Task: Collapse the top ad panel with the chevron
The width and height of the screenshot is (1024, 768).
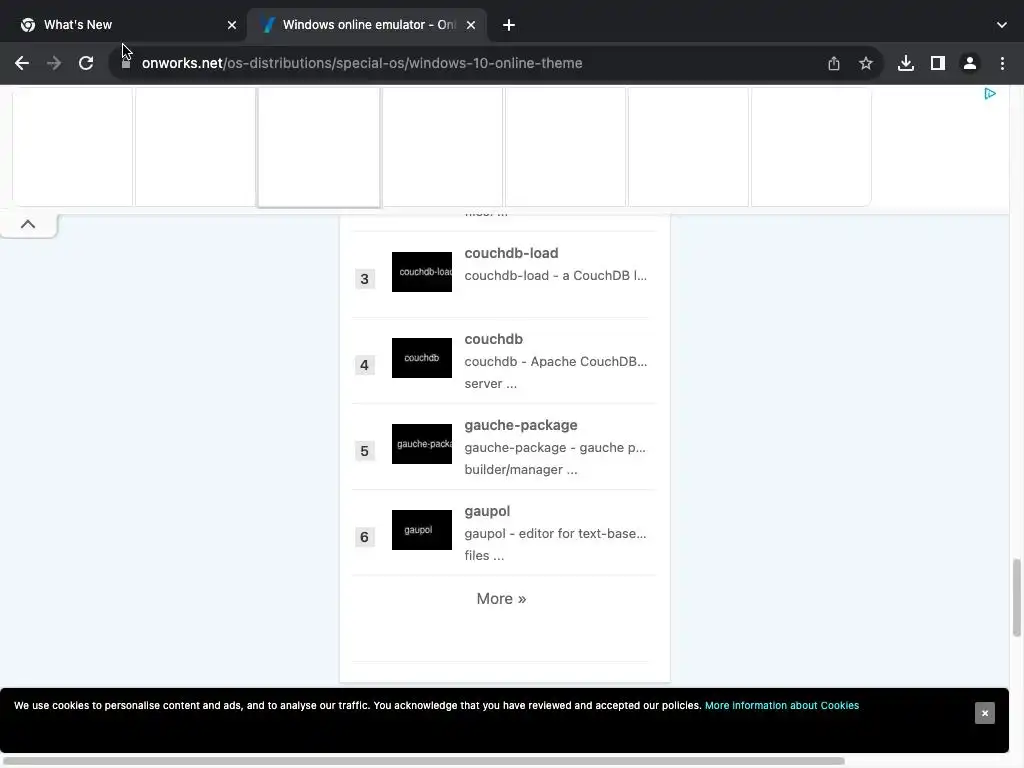Action: [27, 224]
